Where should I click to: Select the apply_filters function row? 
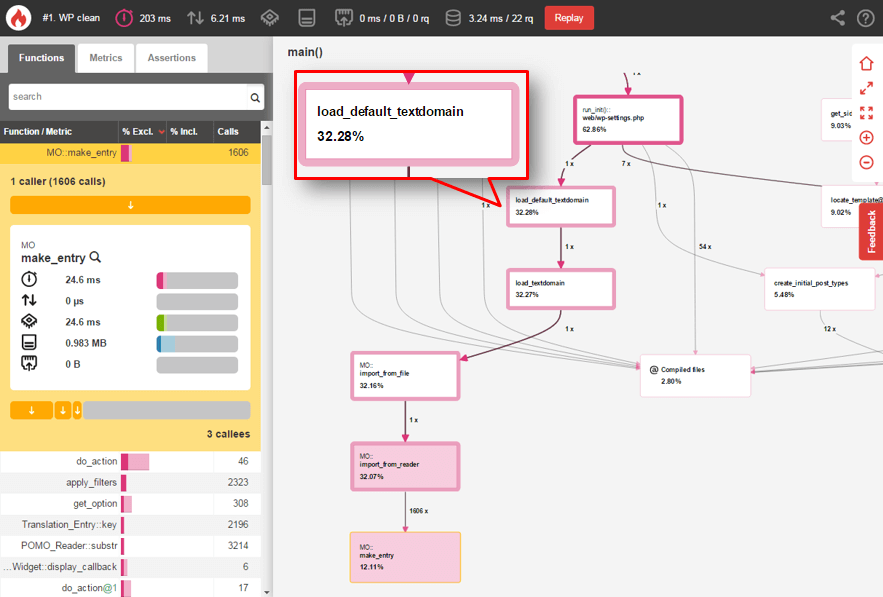130,482
